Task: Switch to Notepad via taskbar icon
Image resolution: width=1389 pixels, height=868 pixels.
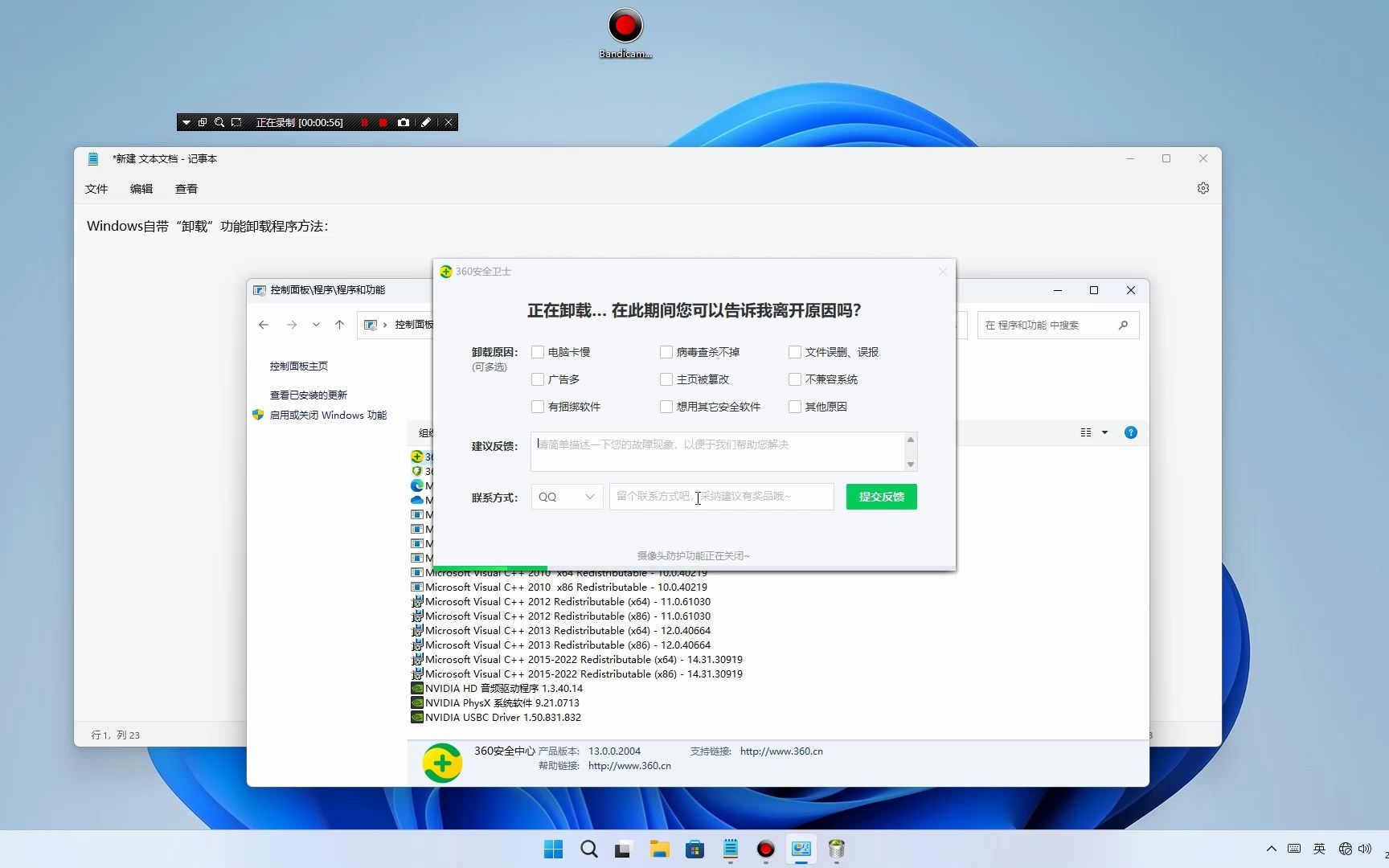Action: click(731, 850)
